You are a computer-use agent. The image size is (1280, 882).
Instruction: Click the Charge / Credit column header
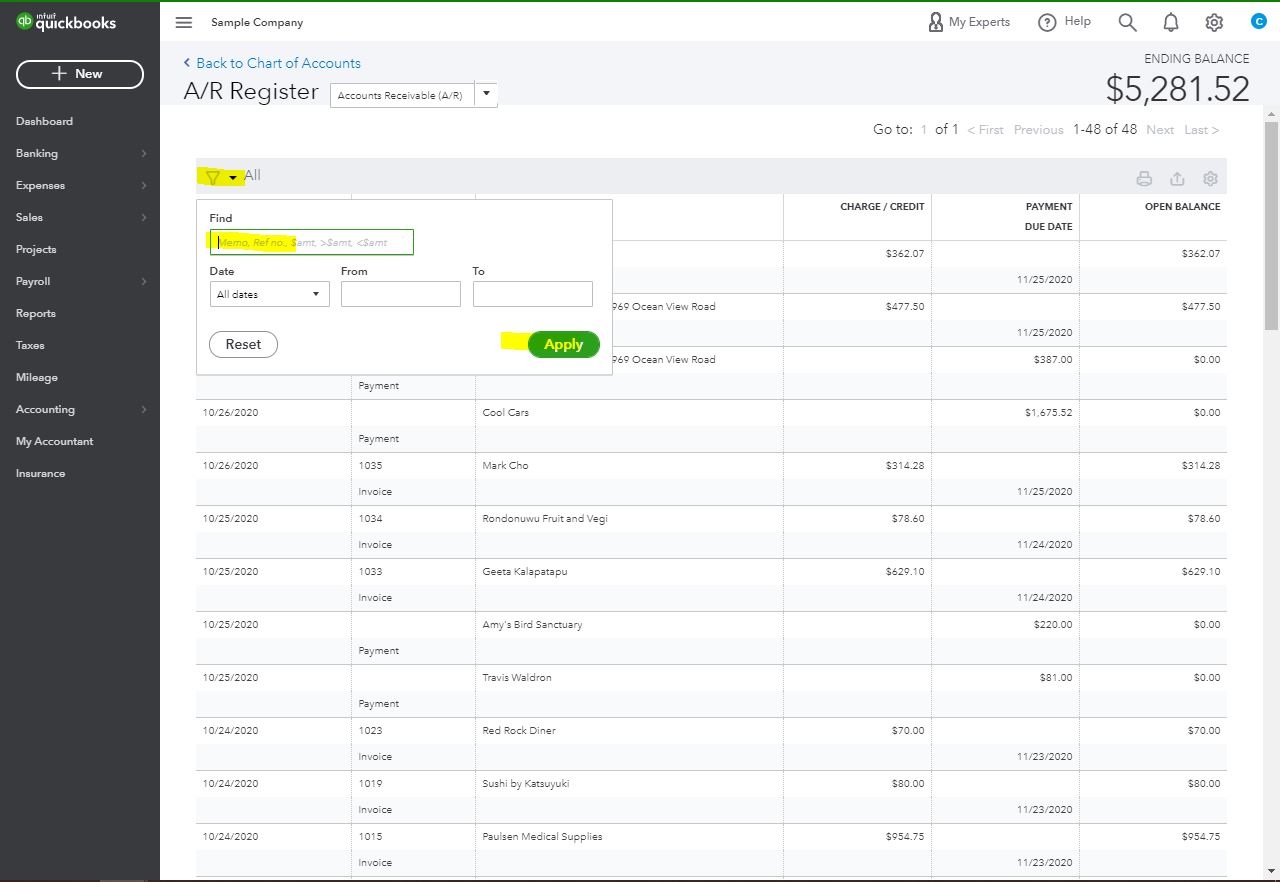[882, 206]
